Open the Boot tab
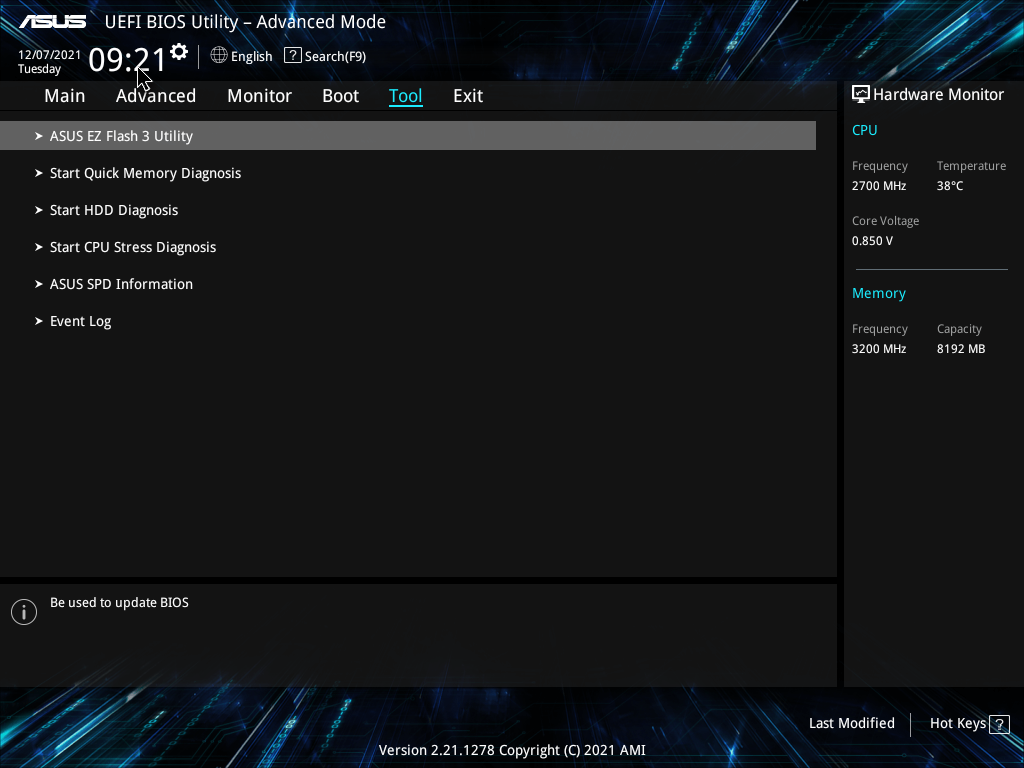Screen dimensions: 1024x768 [x=340, y=95]
